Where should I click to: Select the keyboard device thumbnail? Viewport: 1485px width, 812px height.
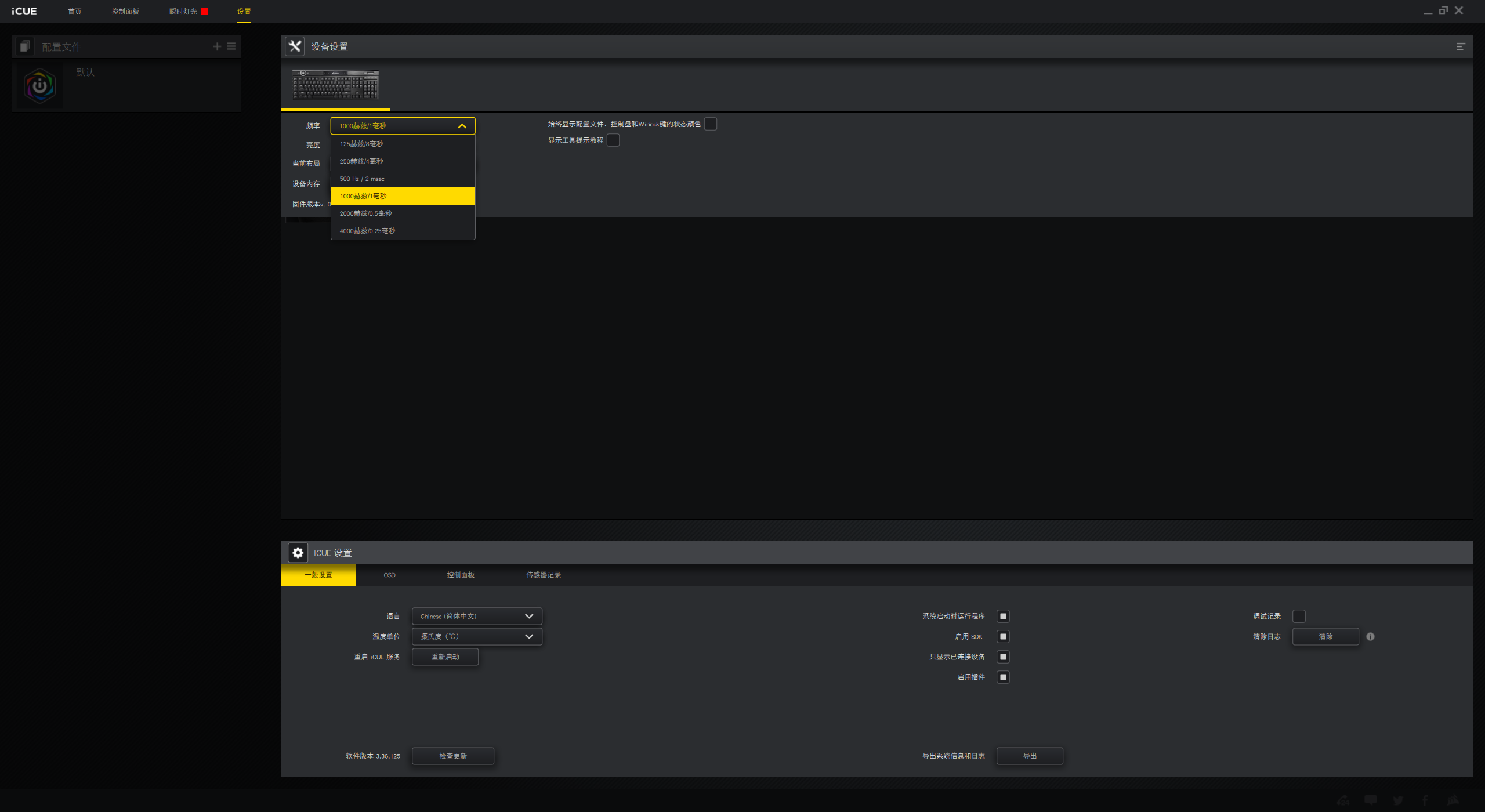click(335, 85)
